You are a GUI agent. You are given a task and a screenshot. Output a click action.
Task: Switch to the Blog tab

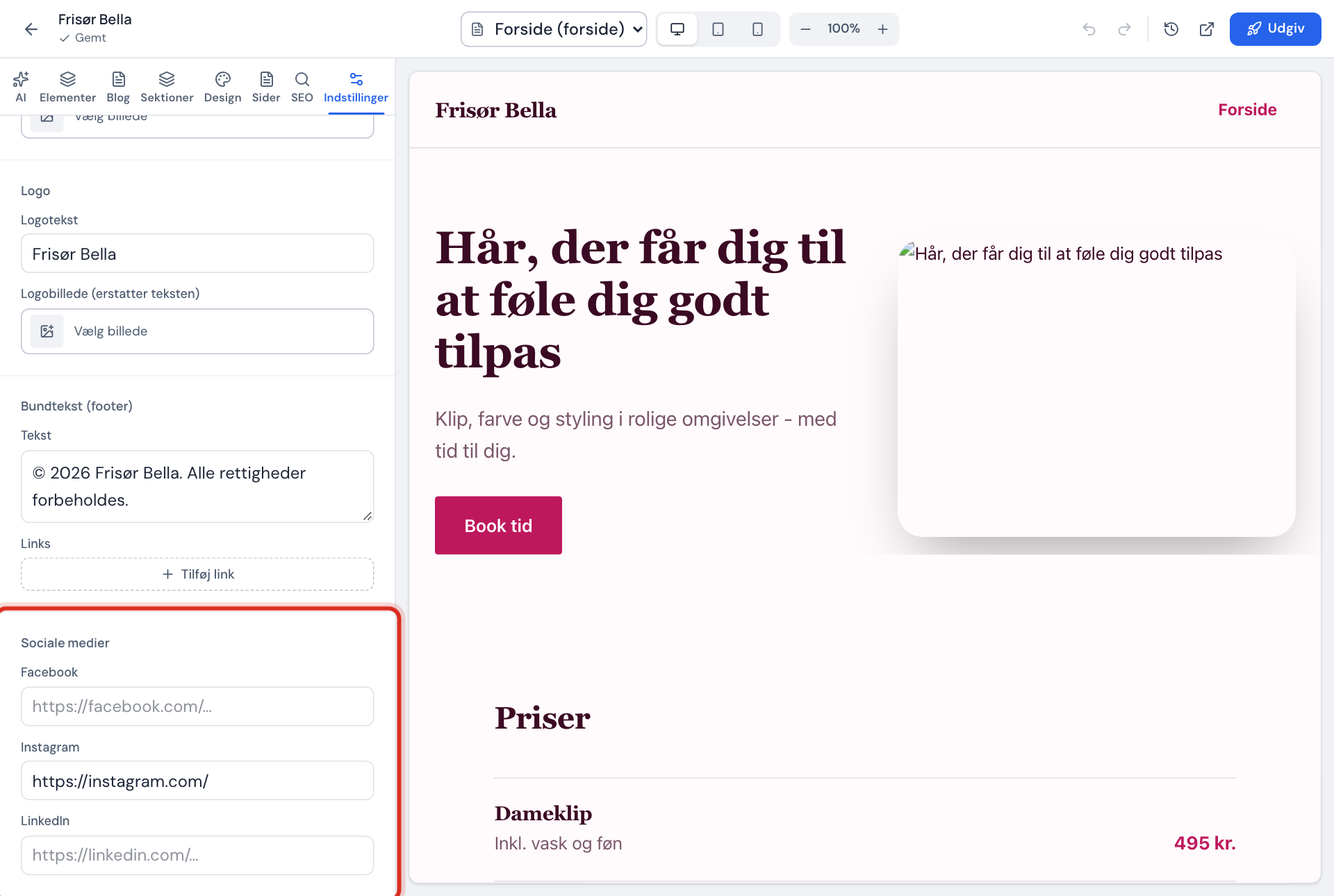(x=118, y=87)
